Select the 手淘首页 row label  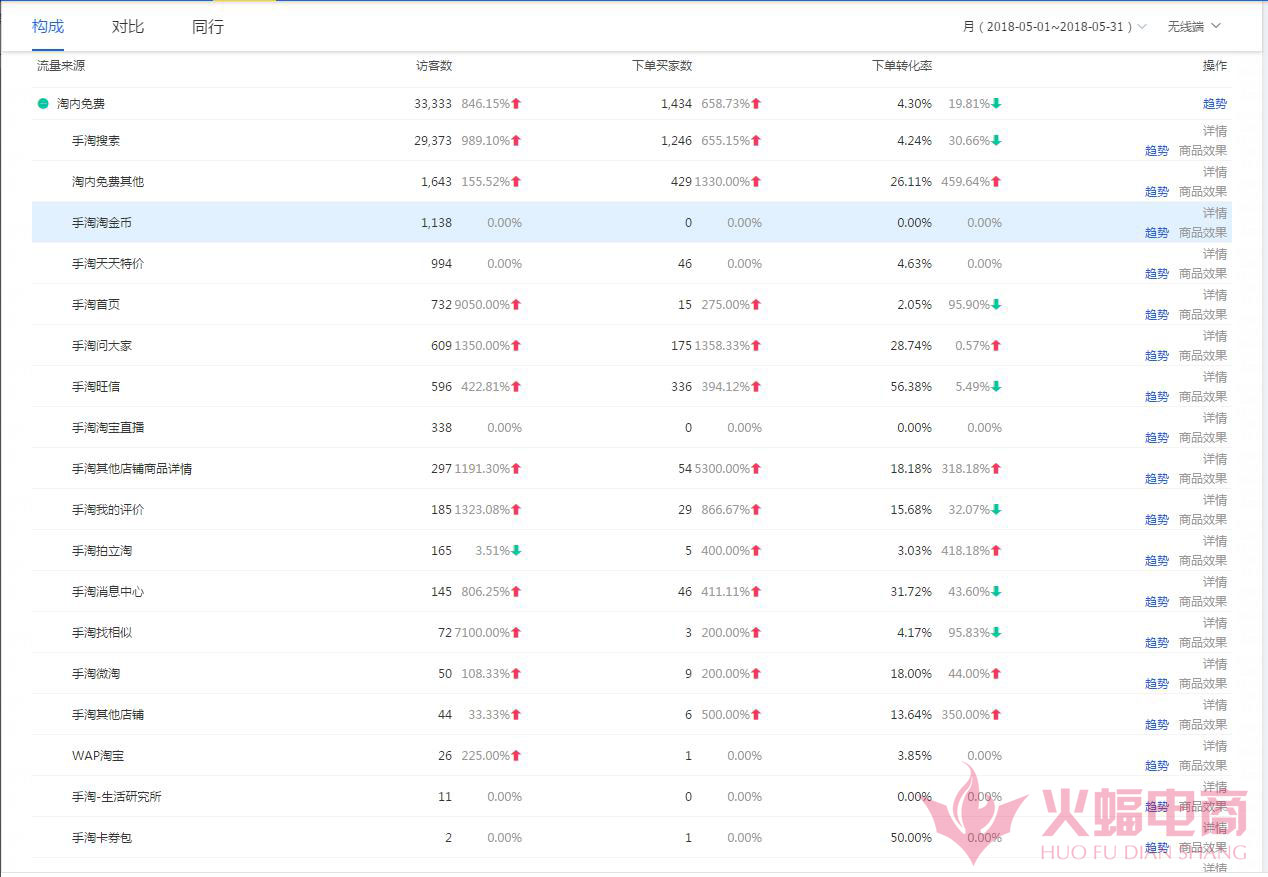pyautogui.click(x=96, y=305)
